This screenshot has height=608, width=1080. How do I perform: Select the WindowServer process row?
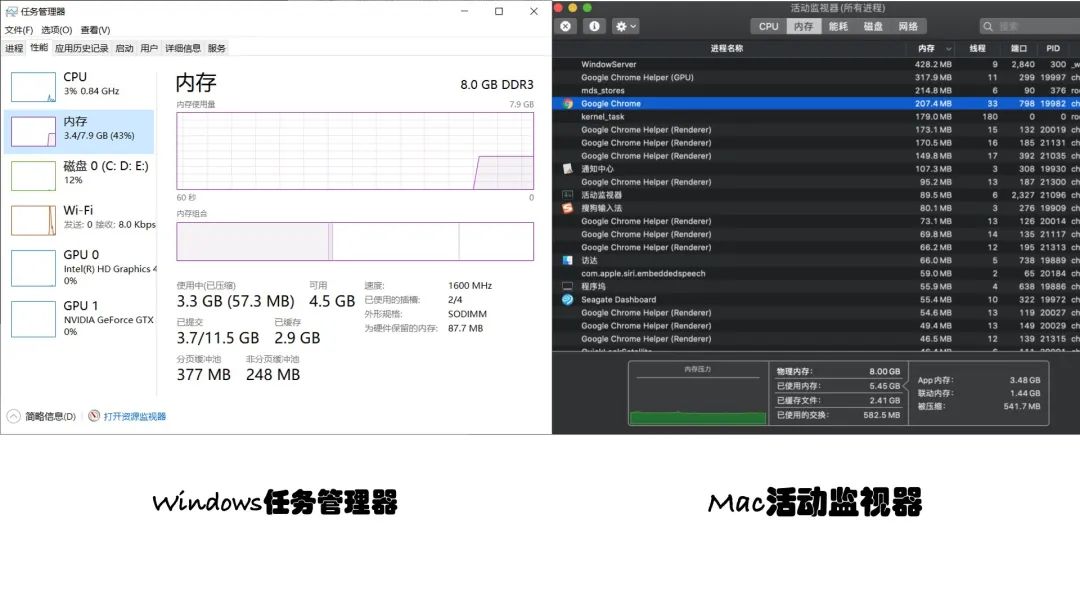coord(816,64)
